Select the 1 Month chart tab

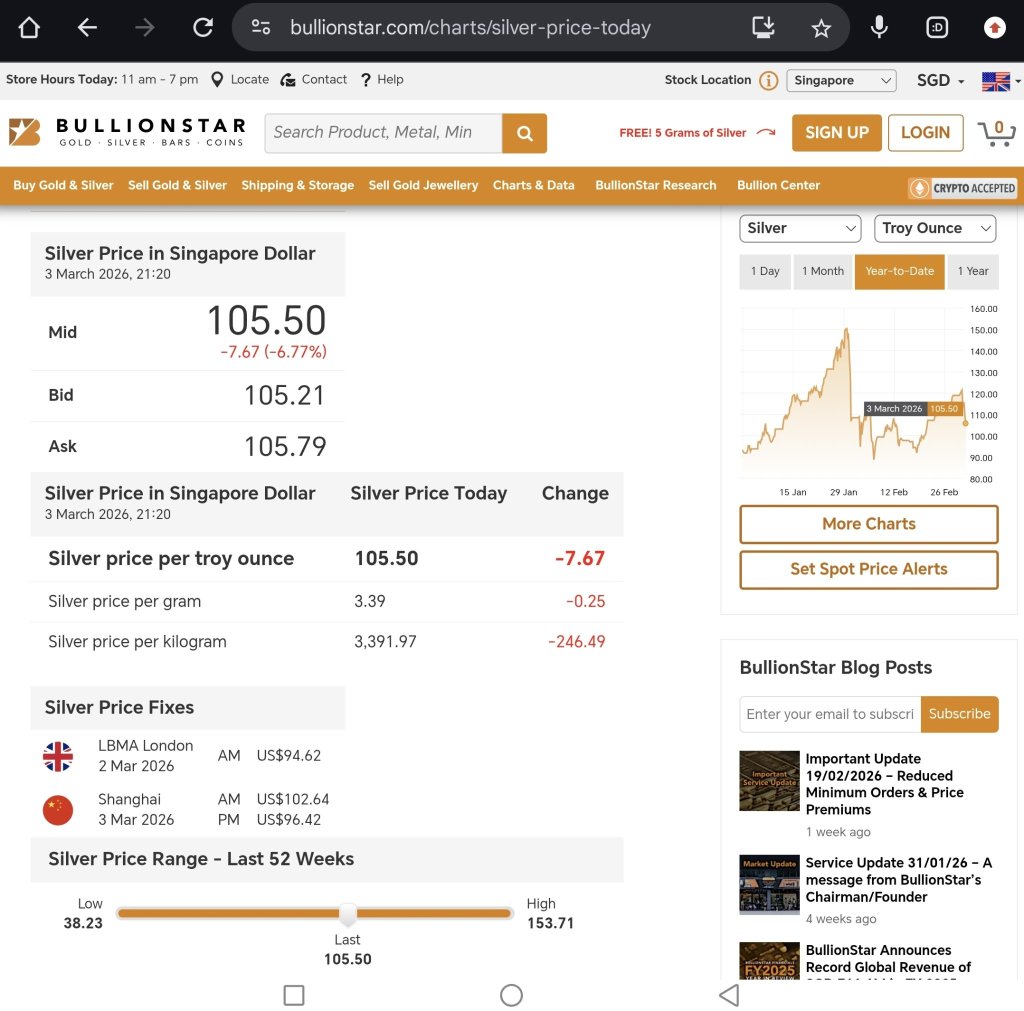823,271
